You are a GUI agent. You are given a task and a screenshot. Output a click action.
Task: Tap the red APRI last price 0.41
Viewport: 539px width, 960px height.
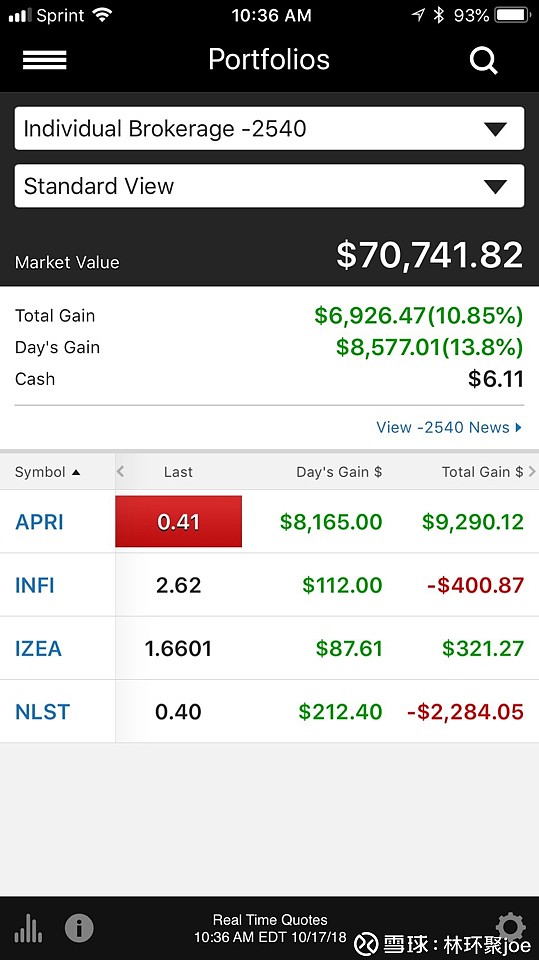click(x=178, y=522)
